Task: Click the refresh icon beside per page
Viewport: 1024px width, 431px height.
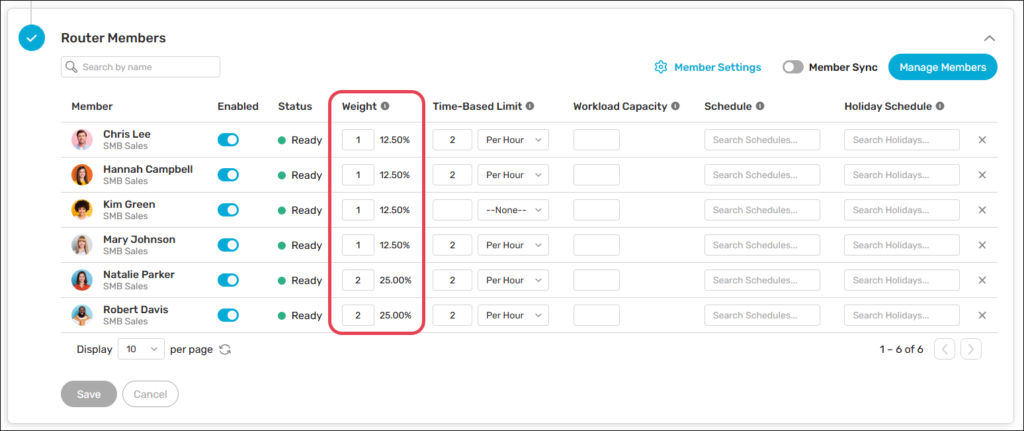Action: pyautogui.click(x=225, y=350)
